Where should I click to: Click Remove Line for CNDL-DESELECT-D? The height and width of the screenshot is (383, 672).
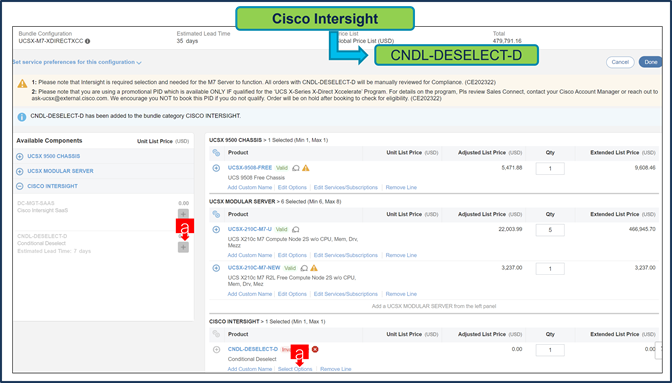click(336, 369)
